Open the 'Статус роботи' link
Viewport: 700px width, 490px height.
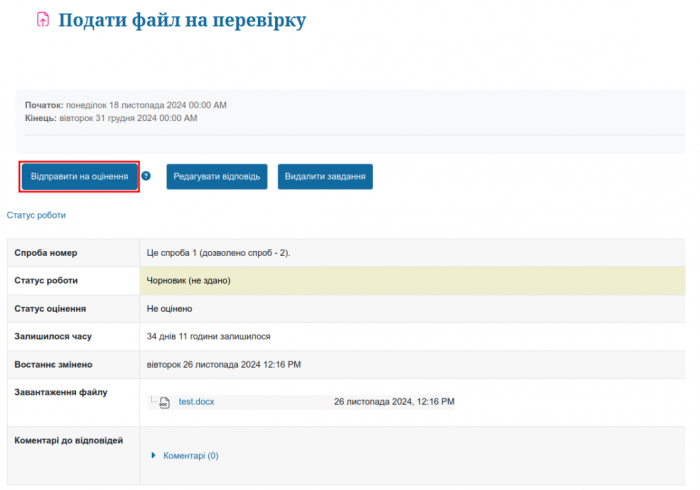tap(36, 215)
